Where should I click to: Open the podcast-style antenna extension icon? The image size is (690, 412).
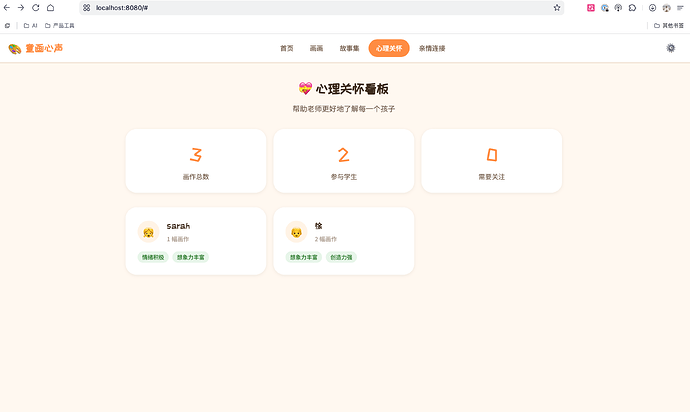coord(618,7)
